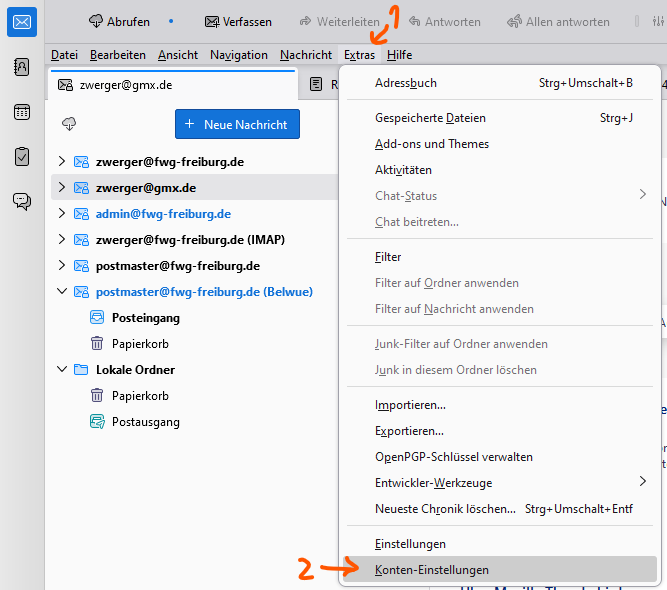Open the Ansicht menu in menu bar
This screenshot has height=590, width=667.
[x=178, y=55]
